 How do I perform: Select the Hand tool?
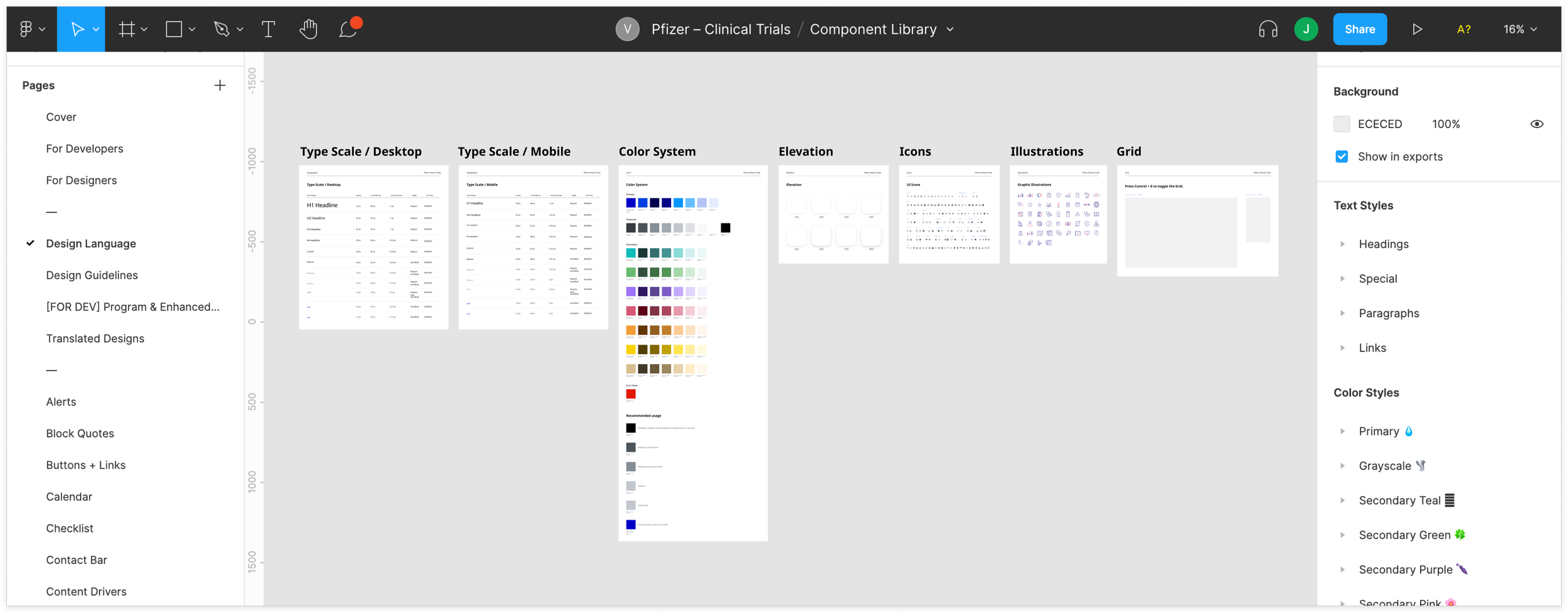coord(308,28)
